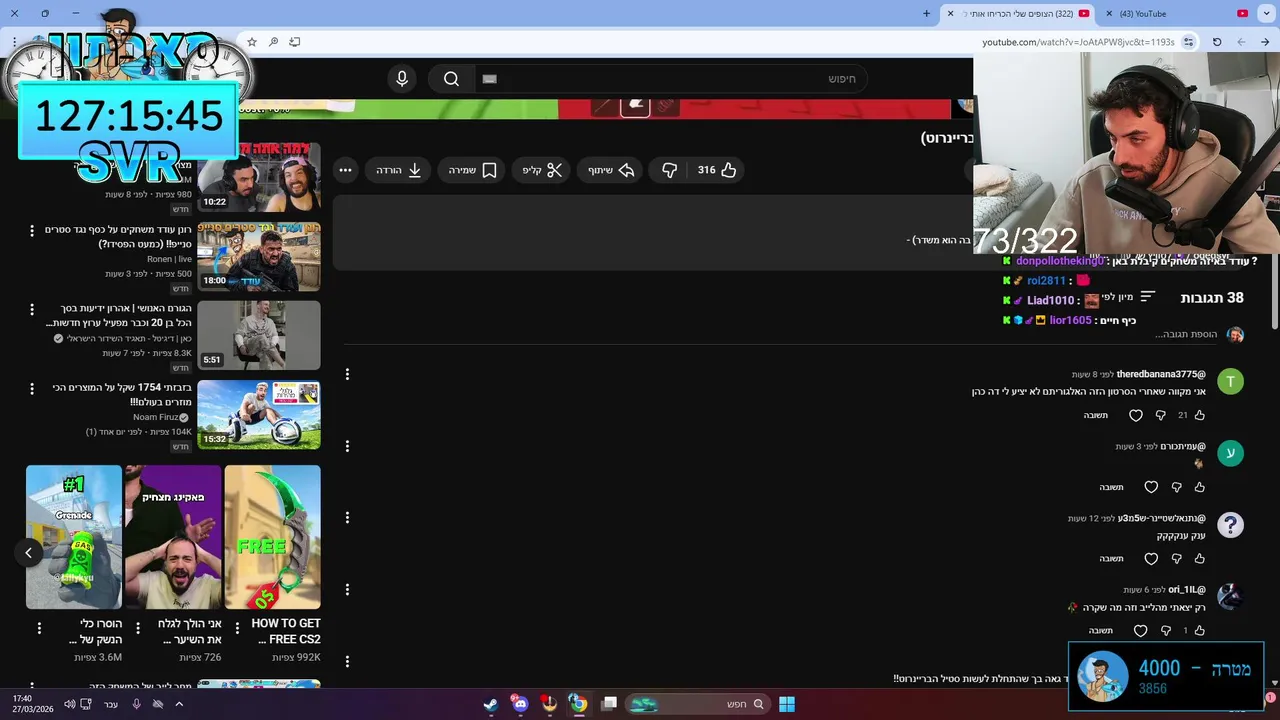Reply to ori_1IL's comment
This screenshot has height=720, width=1280.
click(1101, 631)
